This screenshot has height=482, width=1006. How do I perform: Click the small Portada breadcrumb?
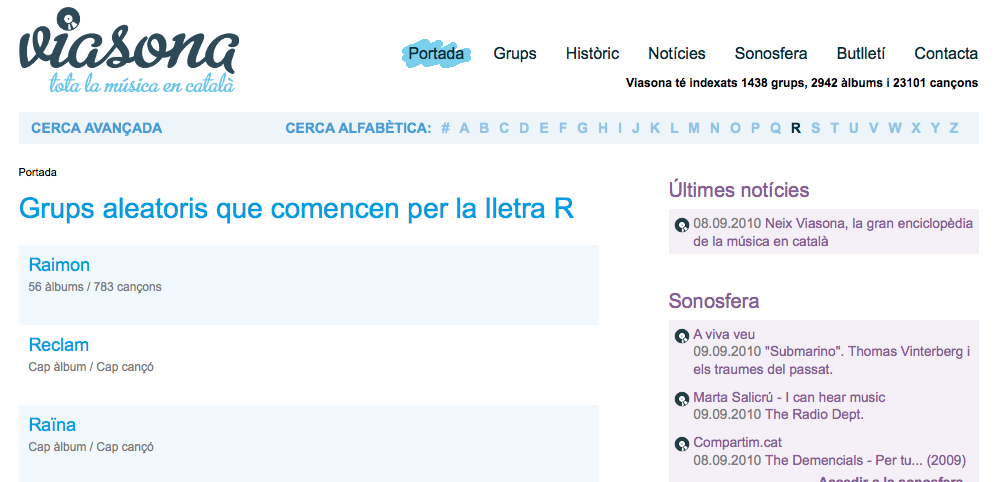pyautogui.click(x=38, y=173)
